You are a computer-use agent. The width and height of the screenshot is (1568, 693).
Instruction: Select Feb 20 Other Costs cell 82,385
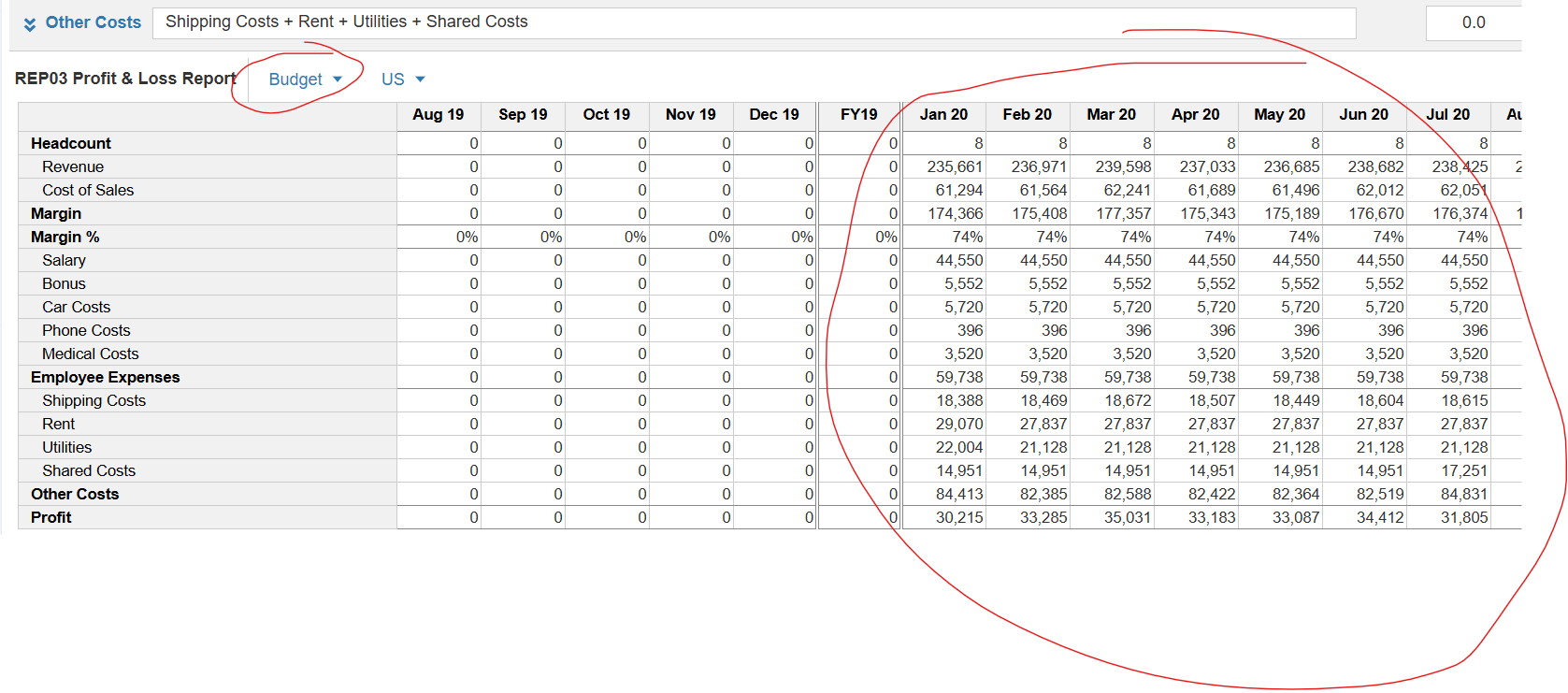tap(1029, 494)
